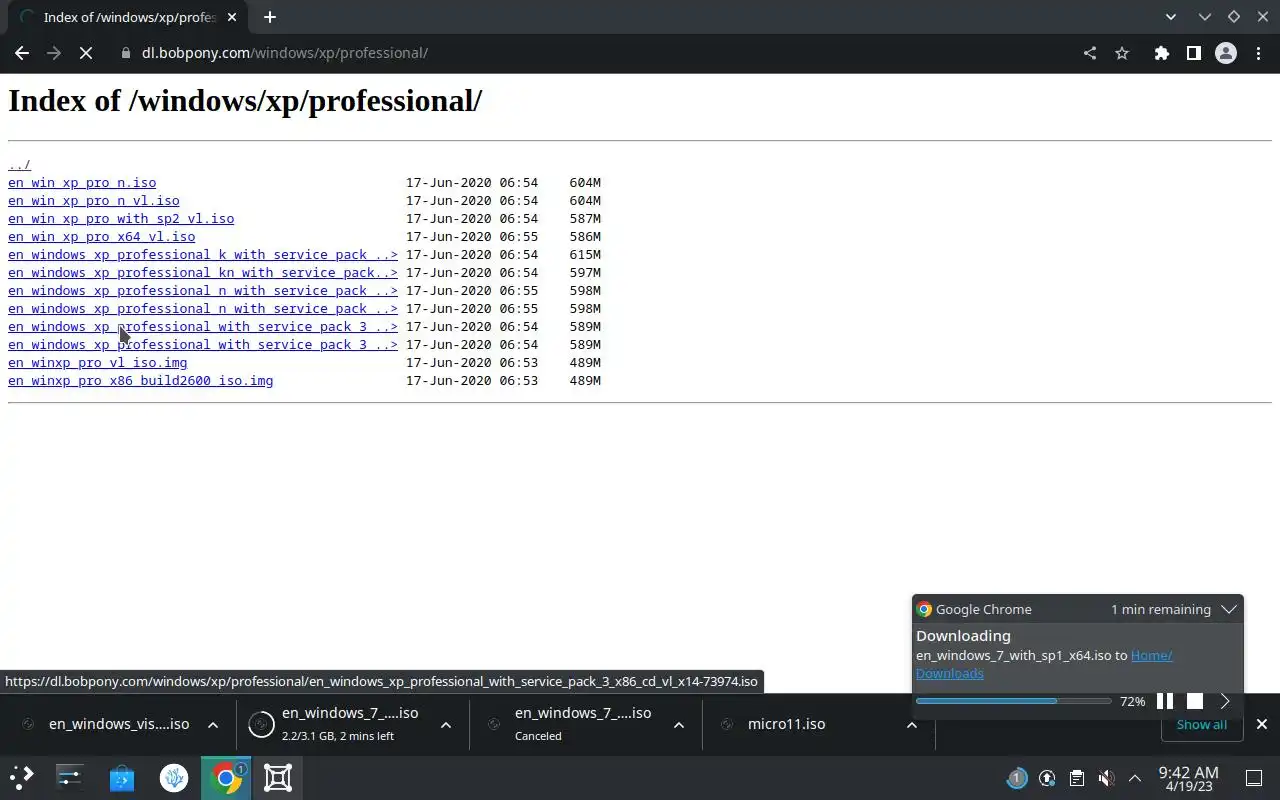
Task: Open the Extensions puzzle piece menu
Action: coord(1161,53)
